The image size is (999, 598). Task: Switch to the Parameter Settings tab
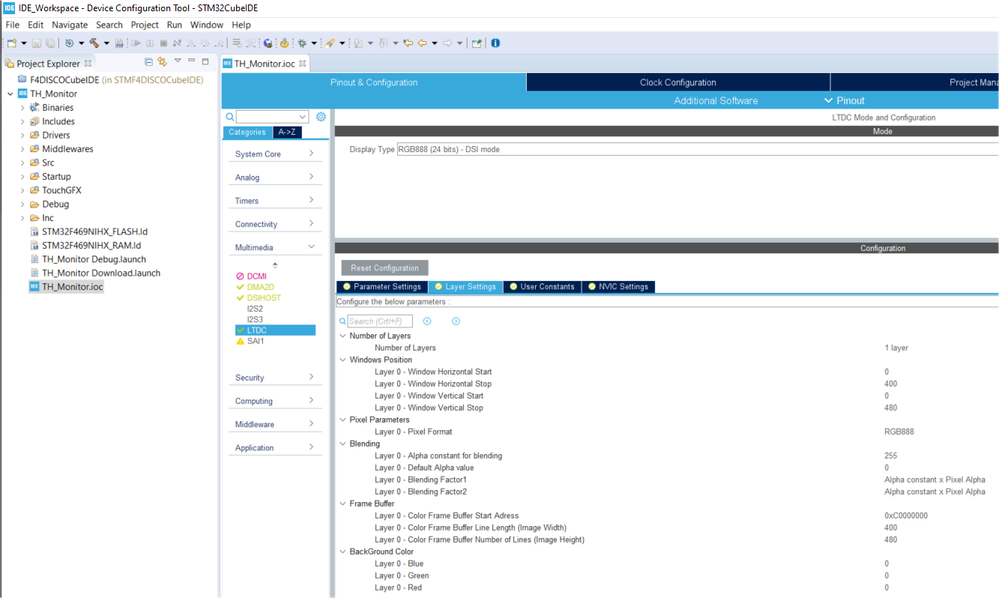pyautogui.click(x=382, y=287)
